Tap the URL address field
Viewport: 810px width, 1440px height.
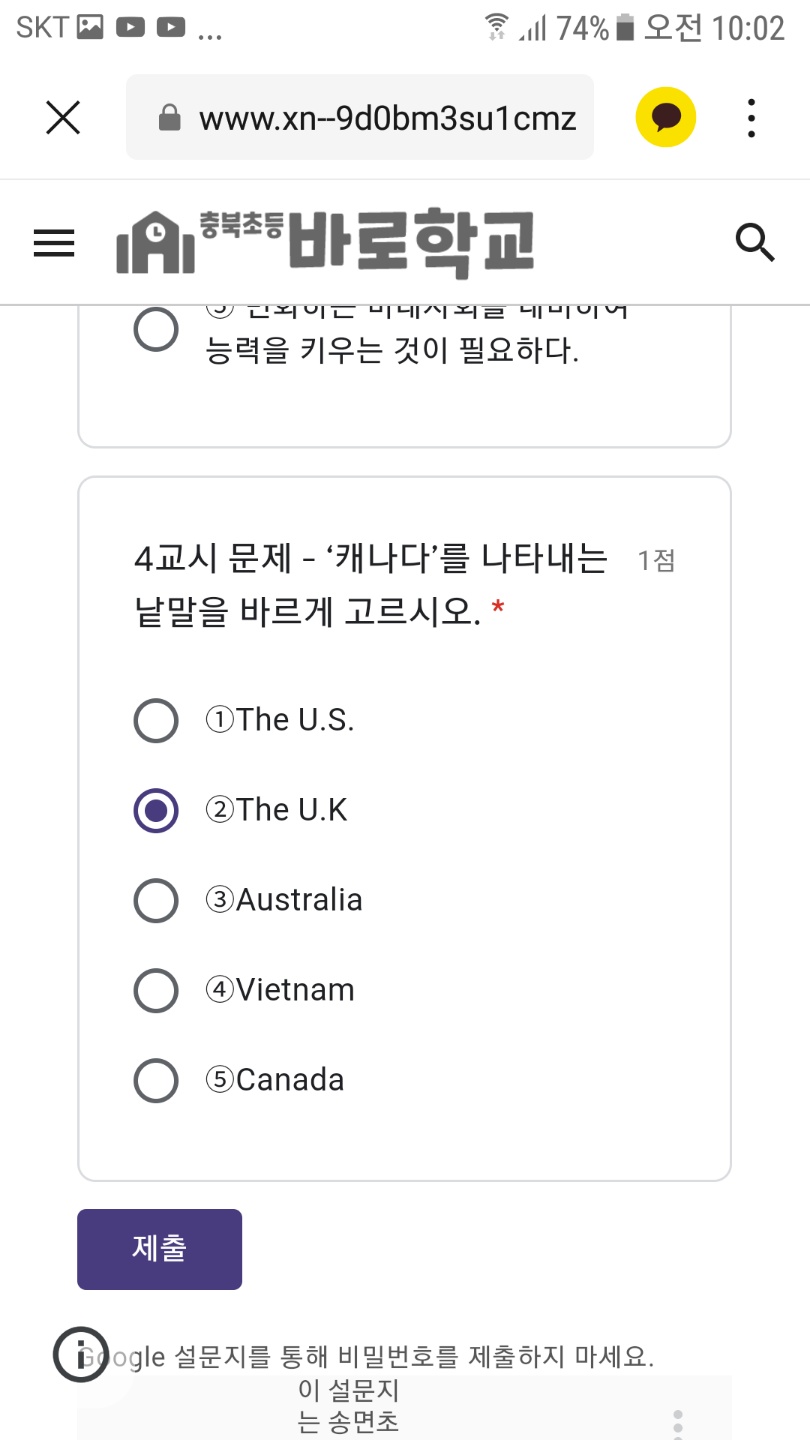point(360,117)
